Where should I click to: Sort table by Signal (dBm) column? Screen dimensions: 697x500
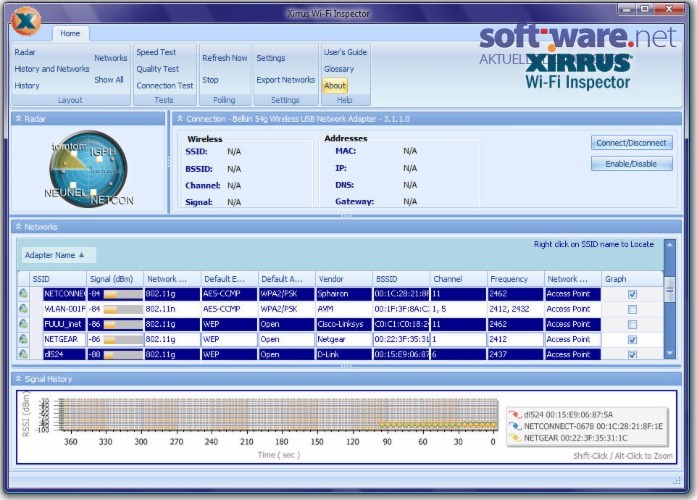click(115, 279)
